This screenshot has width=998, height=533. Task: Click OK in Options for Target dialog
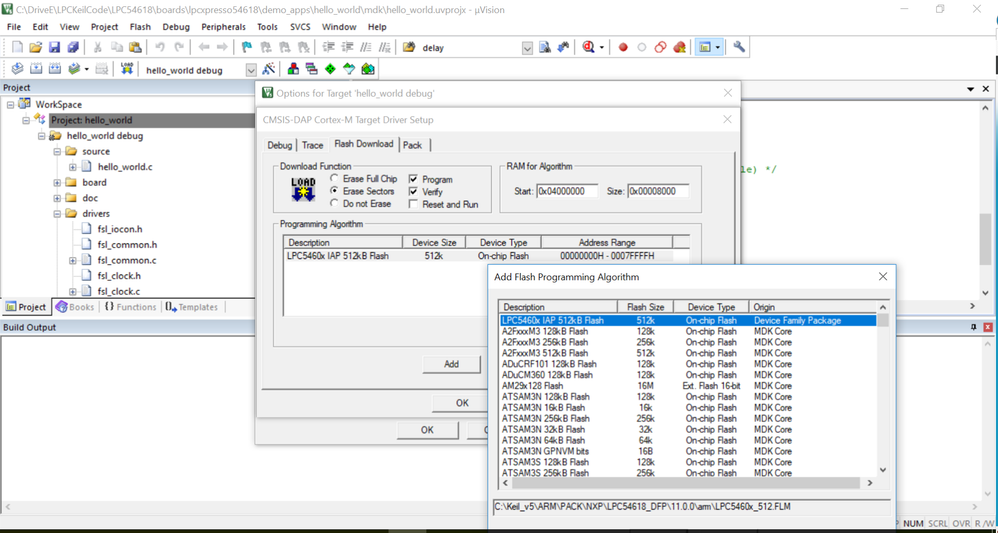pos(427,430)
